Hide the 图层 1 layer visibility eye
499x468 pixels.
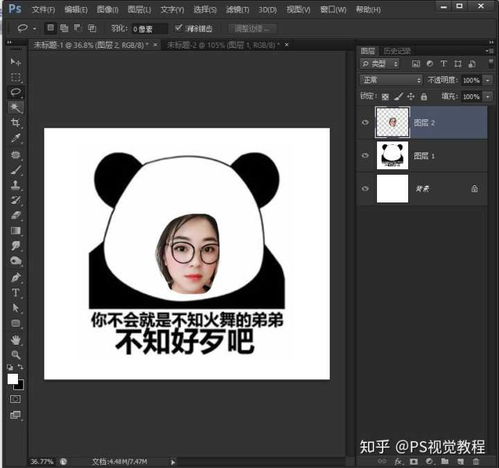click(x=365, y=155)
